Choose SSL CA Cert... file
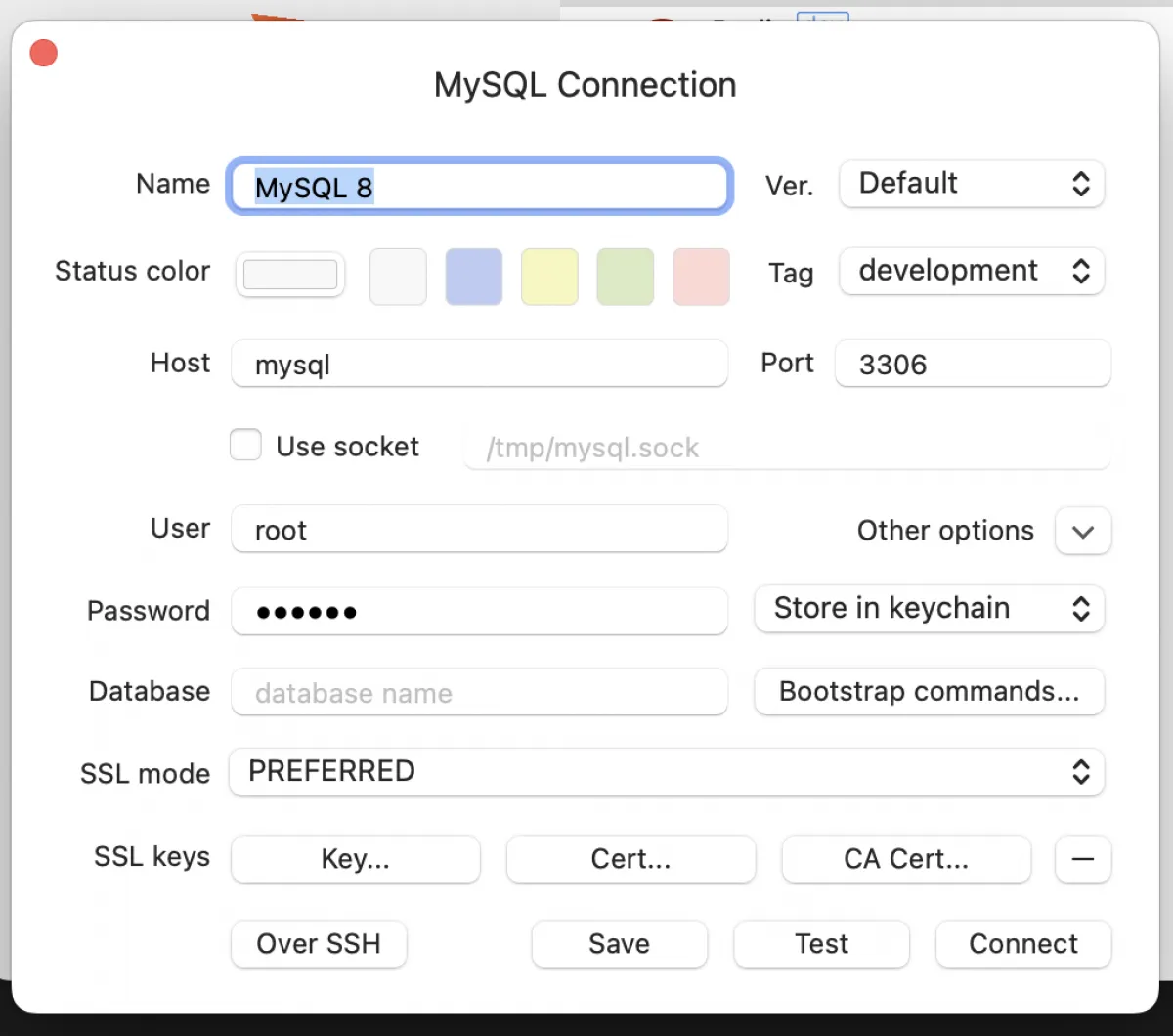 906,859
